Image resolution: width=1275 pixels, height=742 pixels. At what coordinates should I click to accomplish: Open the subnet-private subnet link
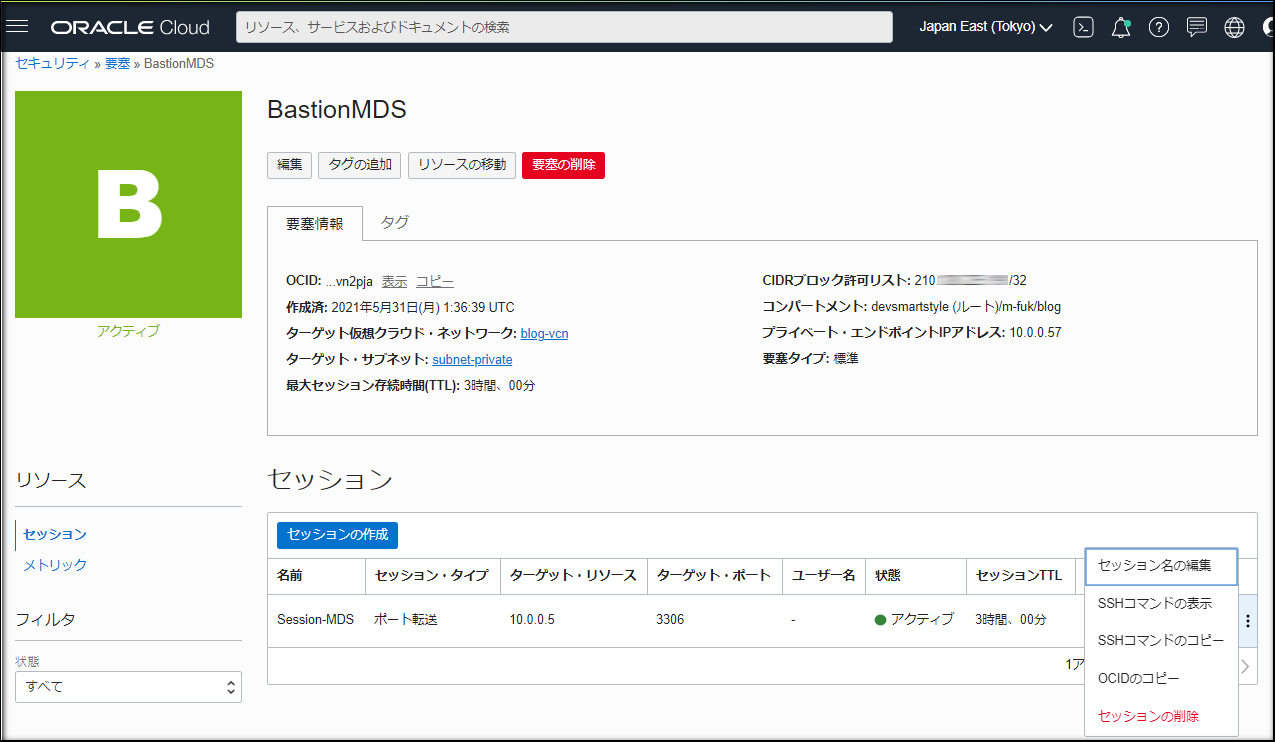click(472, 359)
